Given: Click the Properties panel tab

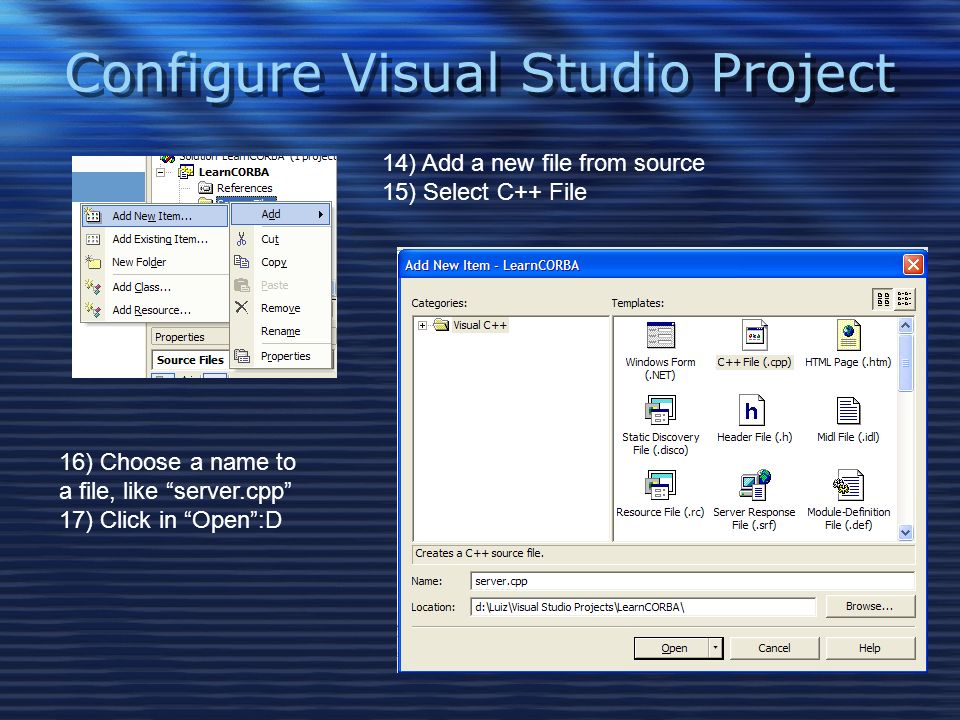Looking at the screenshot, I should (190, 337).
